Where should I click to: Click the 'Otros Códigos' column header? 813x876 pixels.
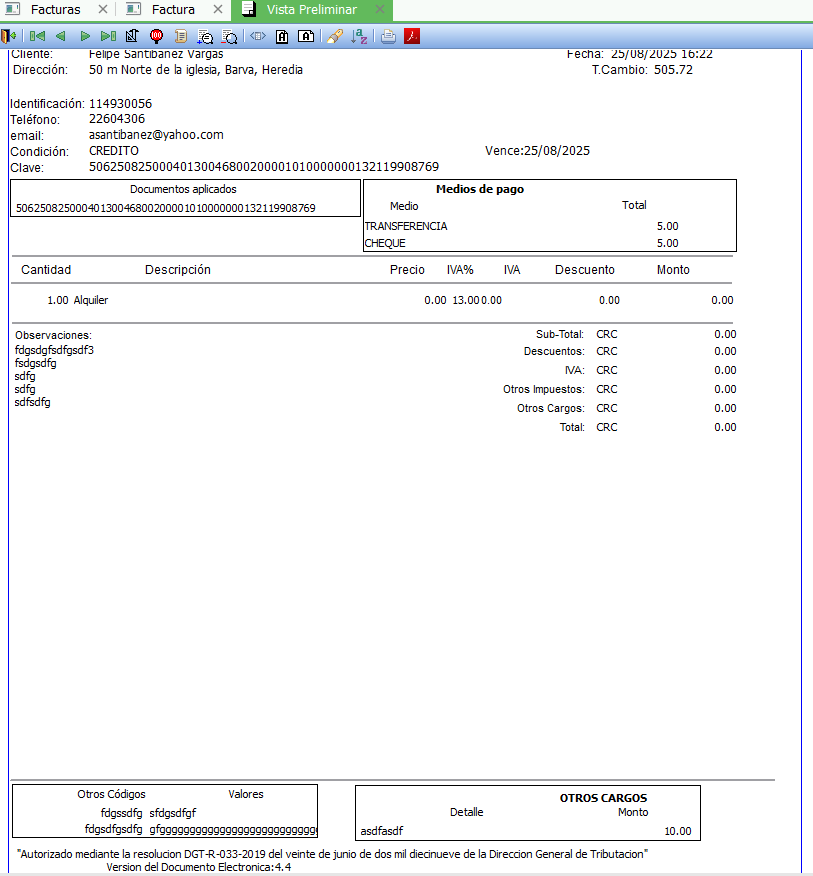111,794
